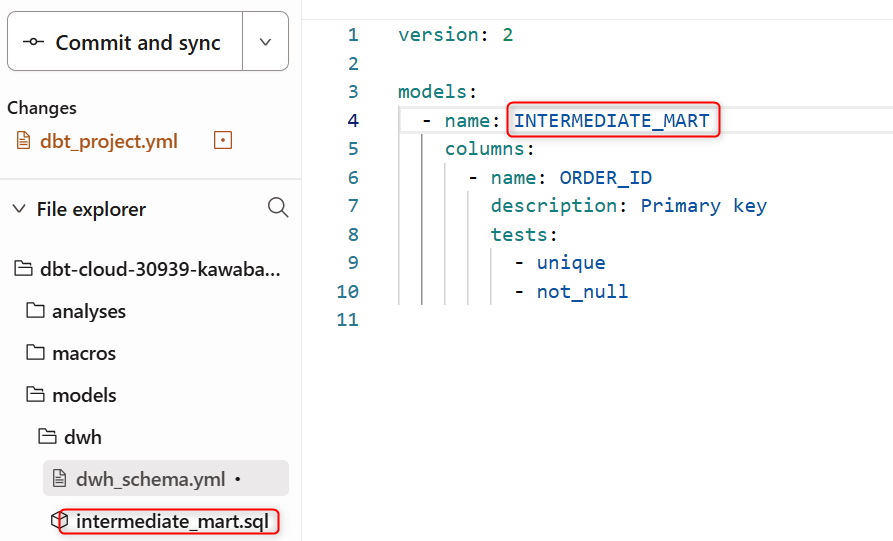Click the root project folder icon
The image size is (893, 541).
23,268
